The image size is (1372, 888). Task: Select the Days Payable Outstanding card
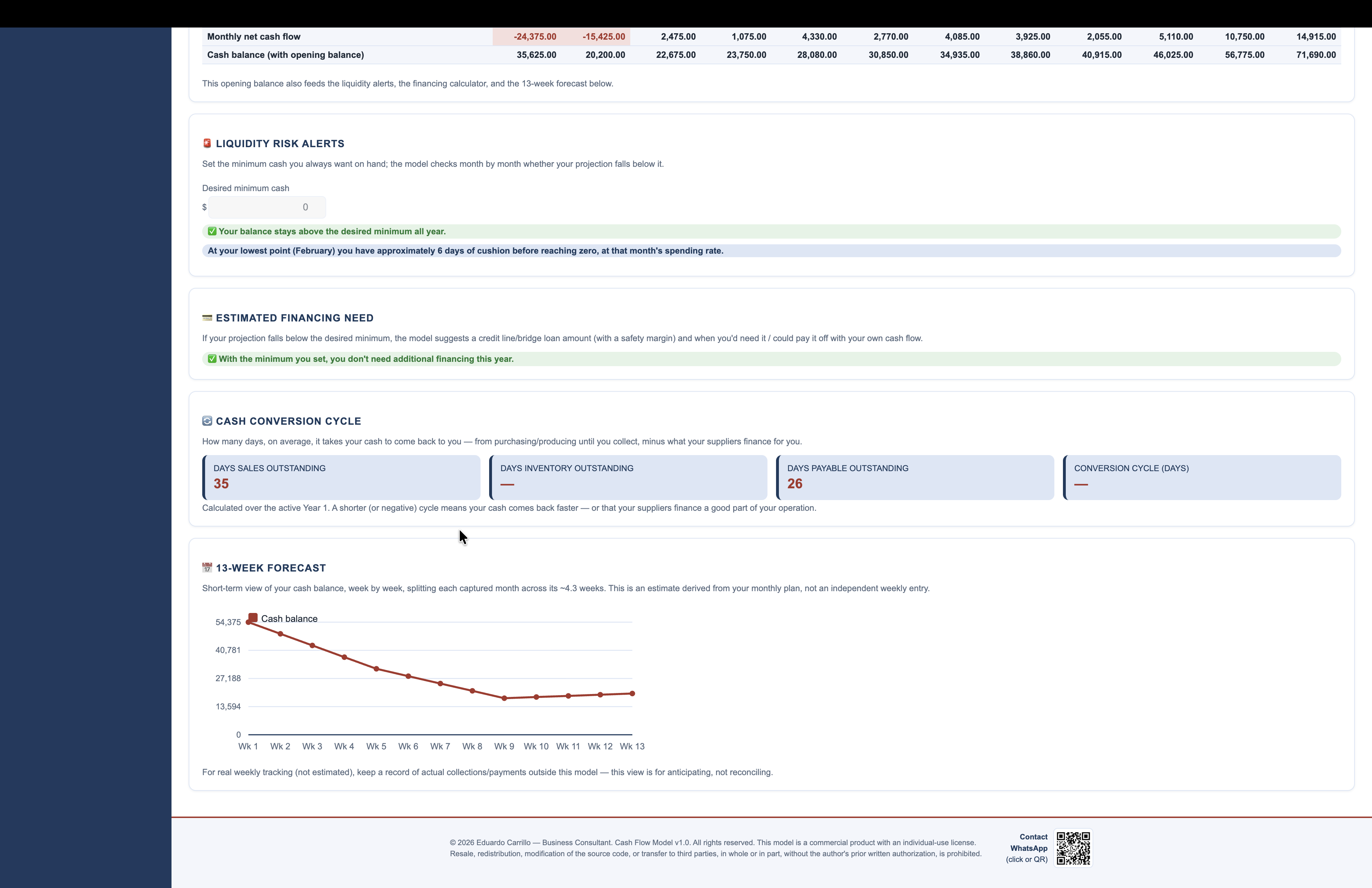[x=915, y=478]
